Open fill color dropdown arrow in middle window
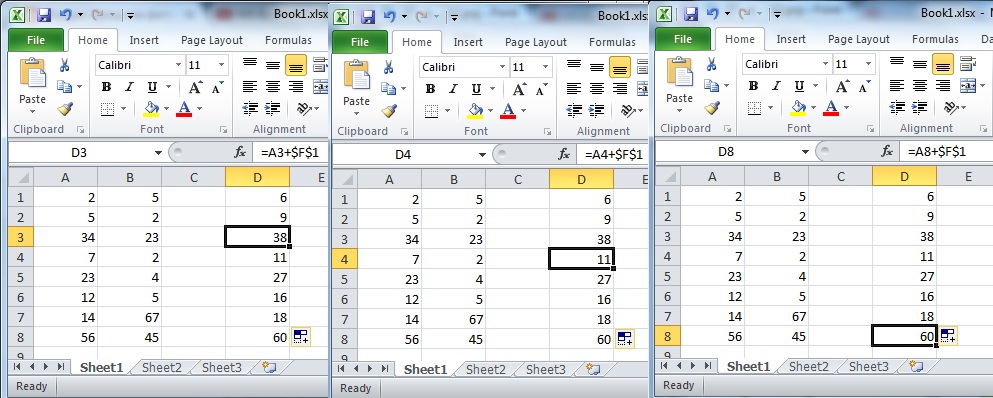Screen dimensions: 993x398 tap(490, 111)
